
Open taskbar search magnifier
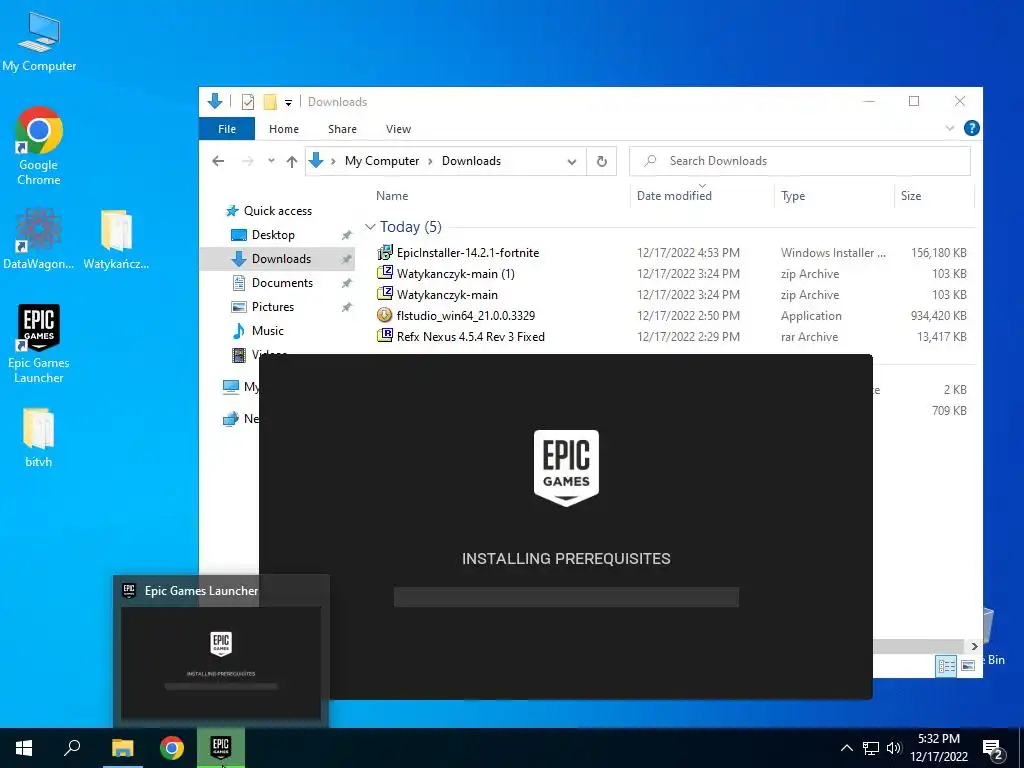(x=72, y=748)
